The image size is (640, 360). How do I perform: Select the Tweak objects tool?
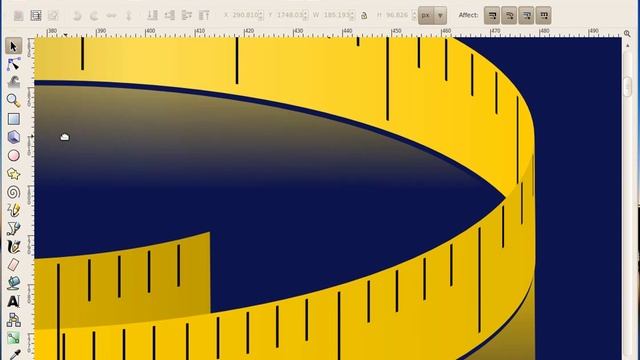13,82
